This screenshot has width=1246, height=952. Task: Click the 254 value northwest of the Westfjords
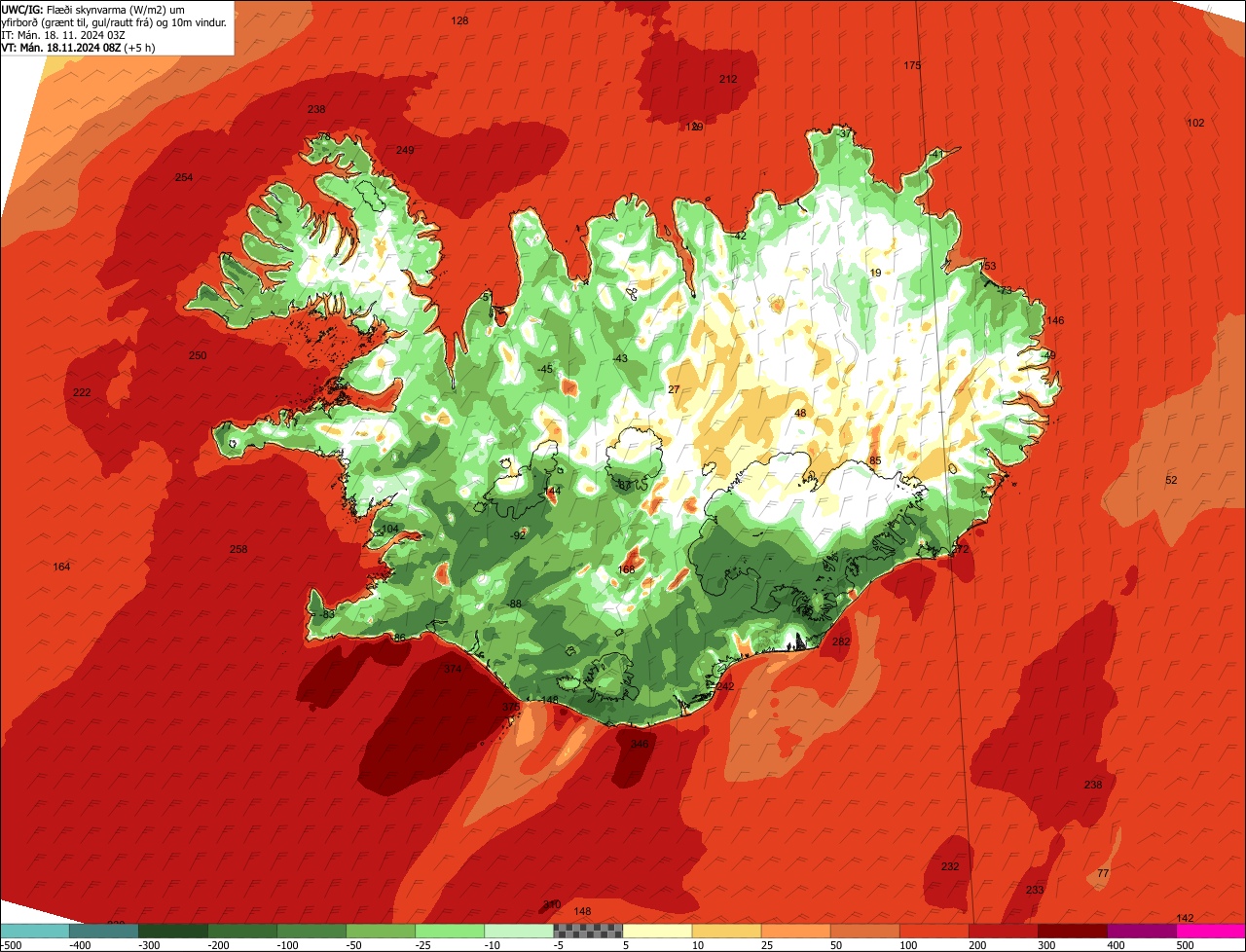coord(184,177)
